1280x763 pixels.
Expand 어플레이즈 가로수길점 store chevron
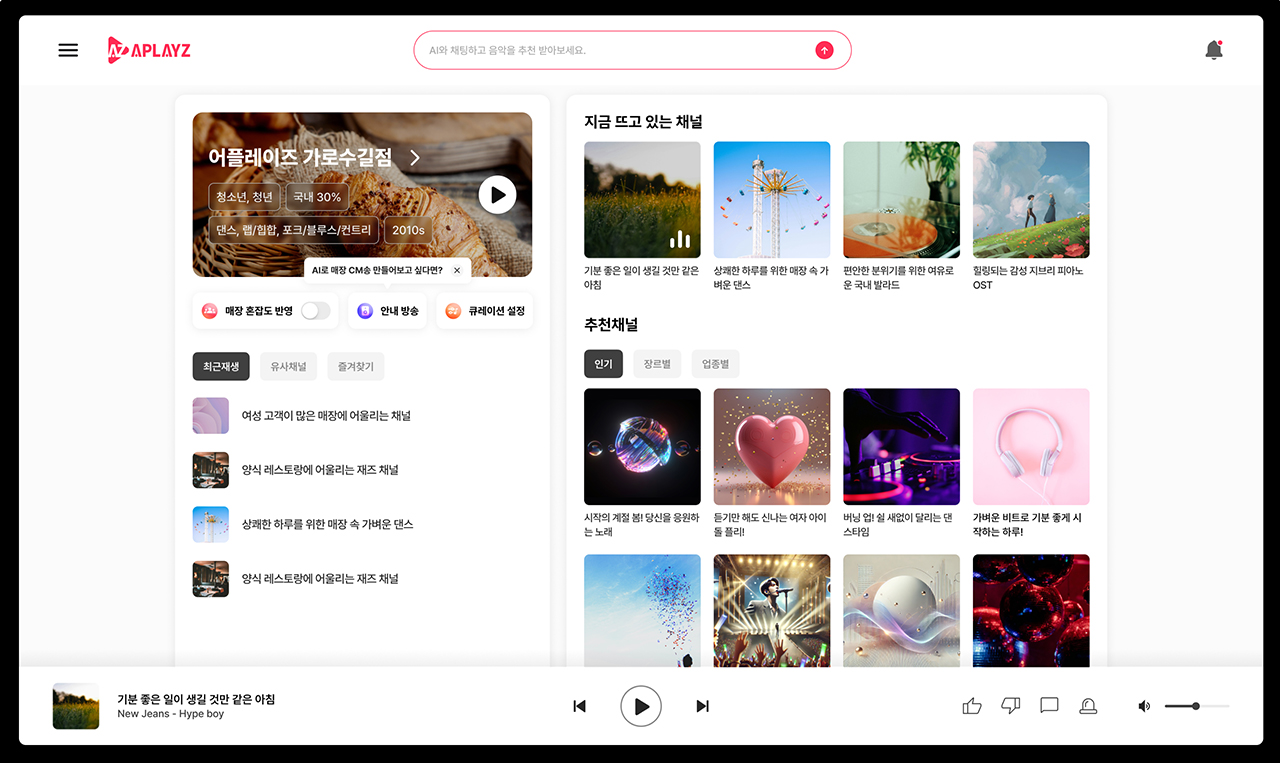point(415,158)
